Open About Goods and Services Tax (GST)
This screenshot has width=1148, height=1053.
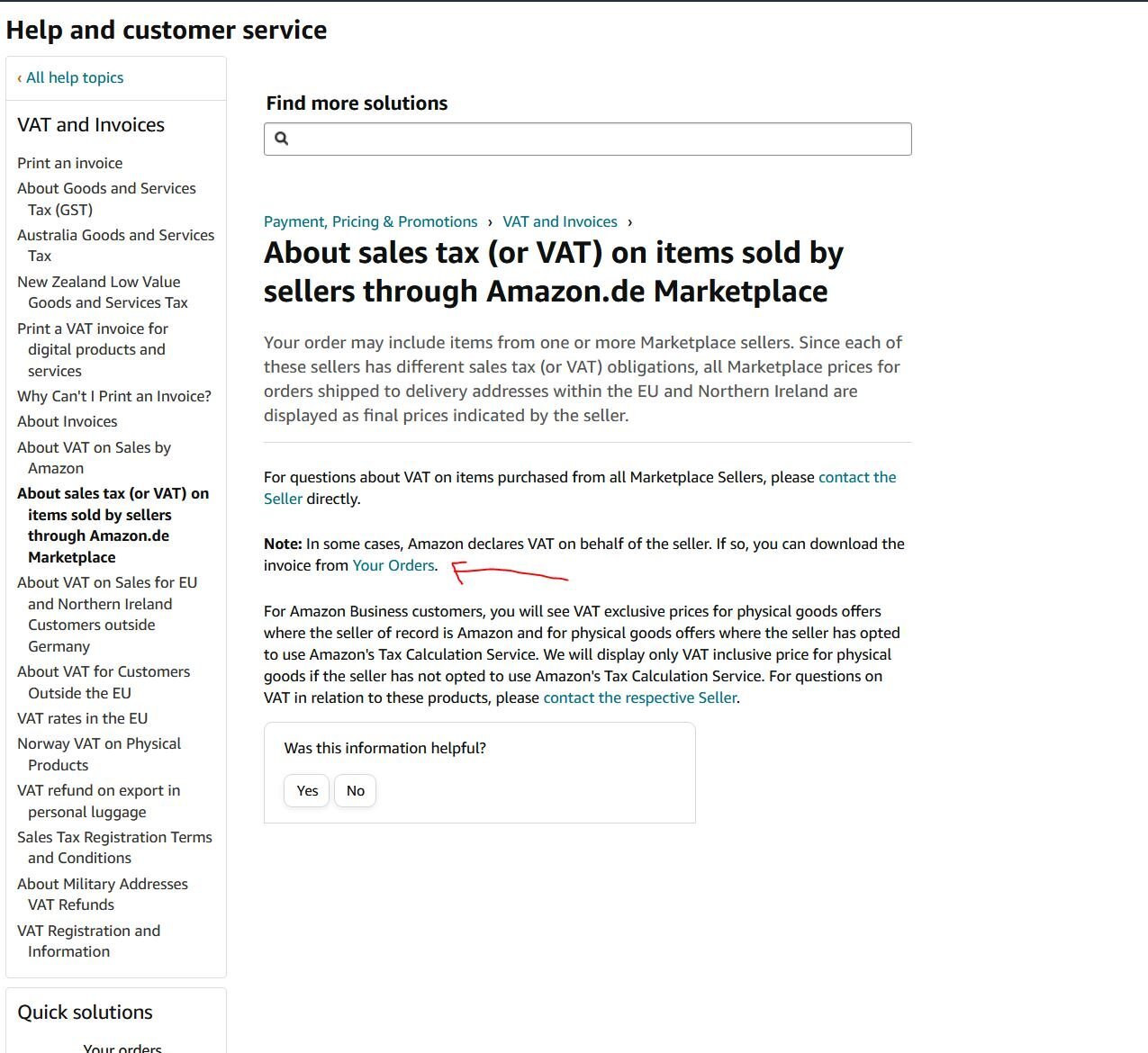[x=106, y=199]
